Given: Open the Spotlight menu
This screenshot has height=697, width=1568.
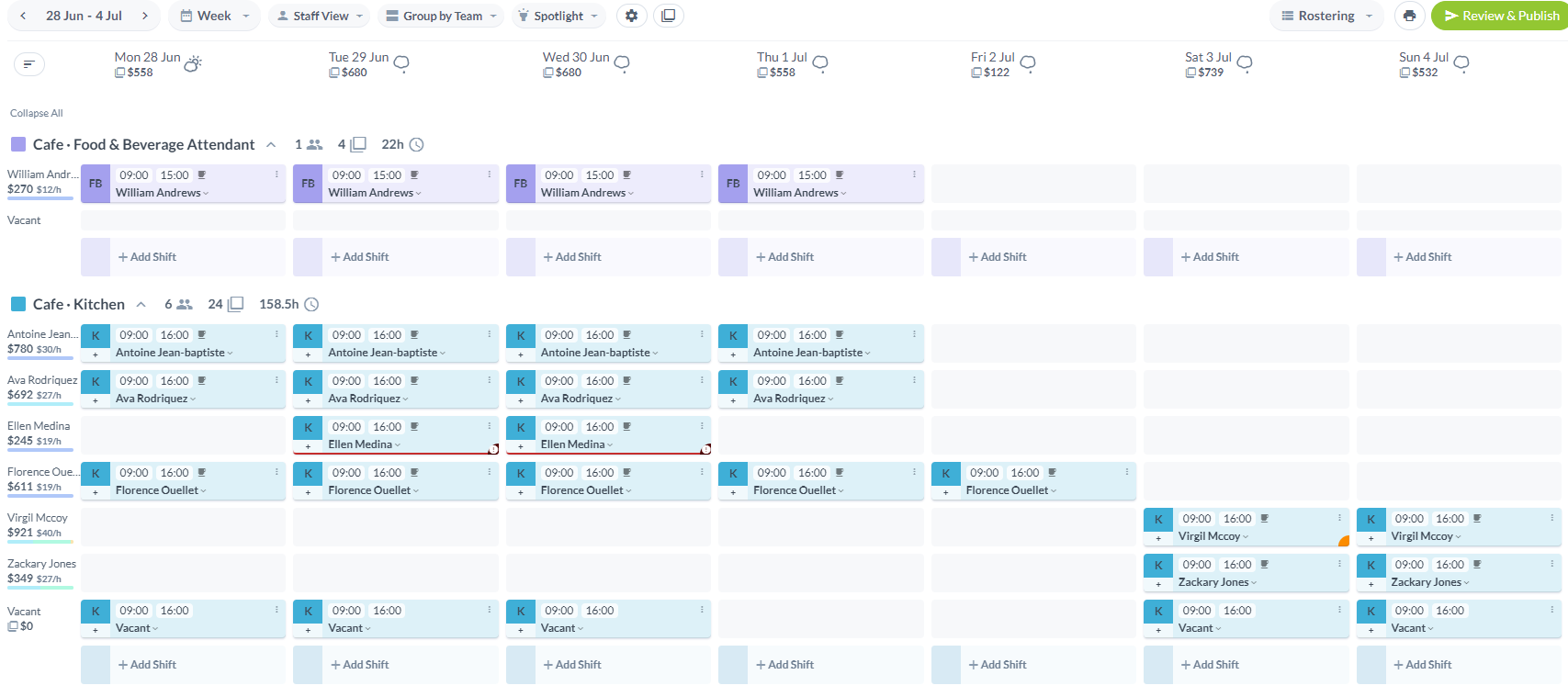Looking at the screenshot, I should click(558, 16).
